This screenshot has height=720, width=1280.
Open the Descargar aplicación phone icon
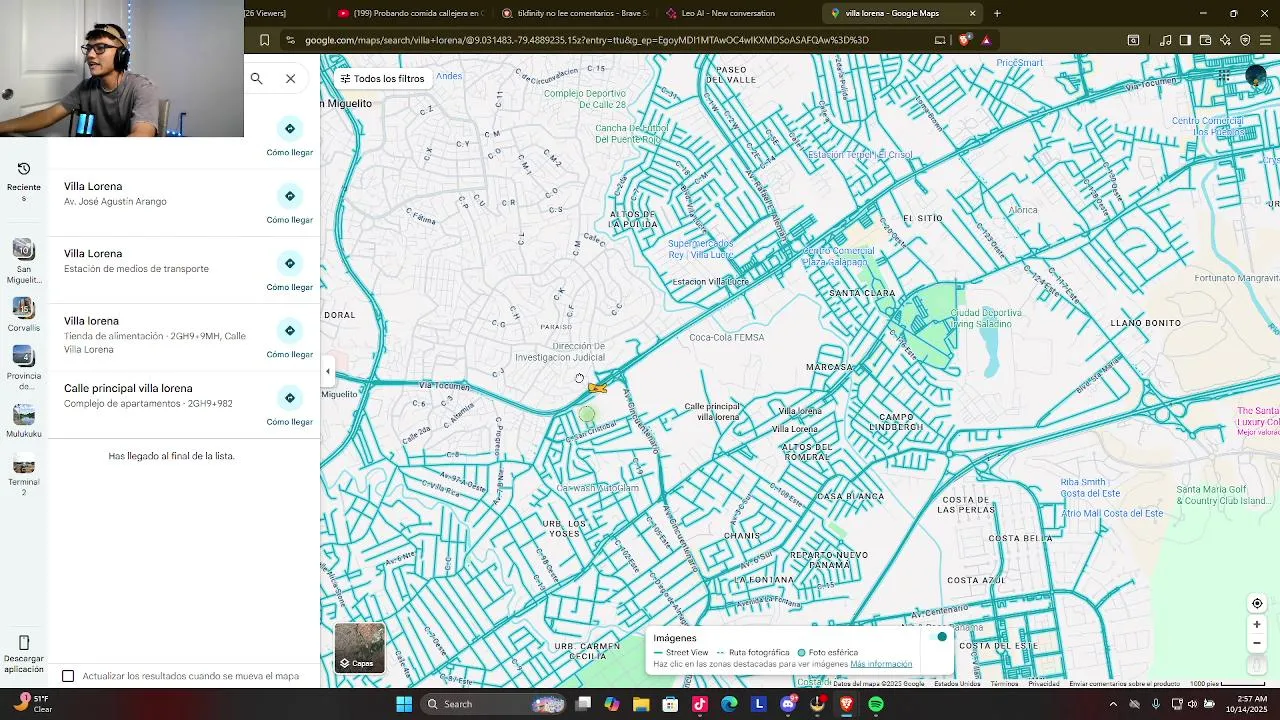pyautogui.click(x=24, y=642)
